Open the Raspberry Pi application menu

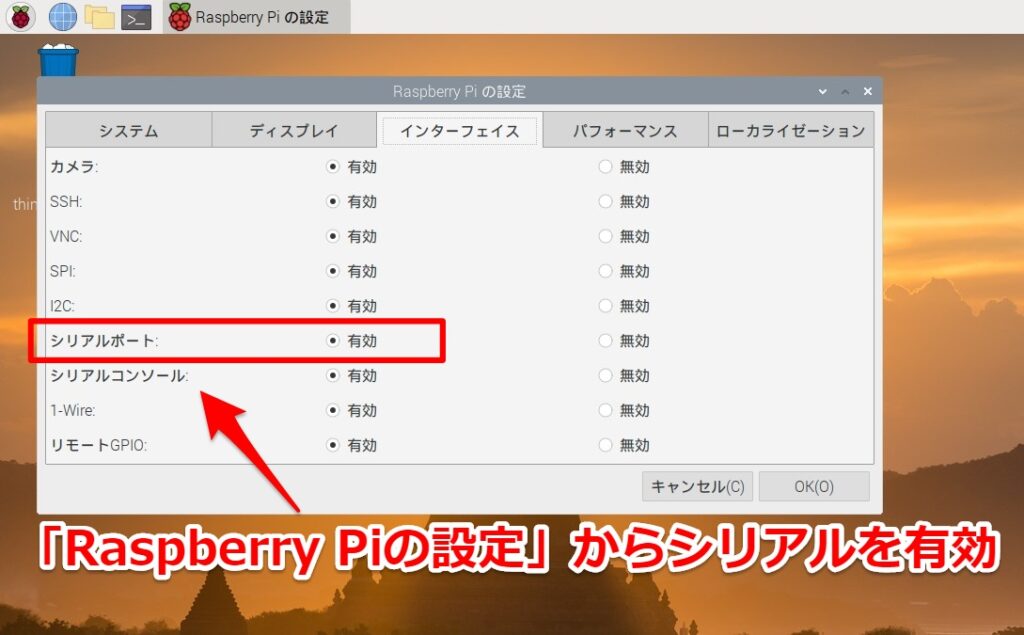[x=20, y=17]
